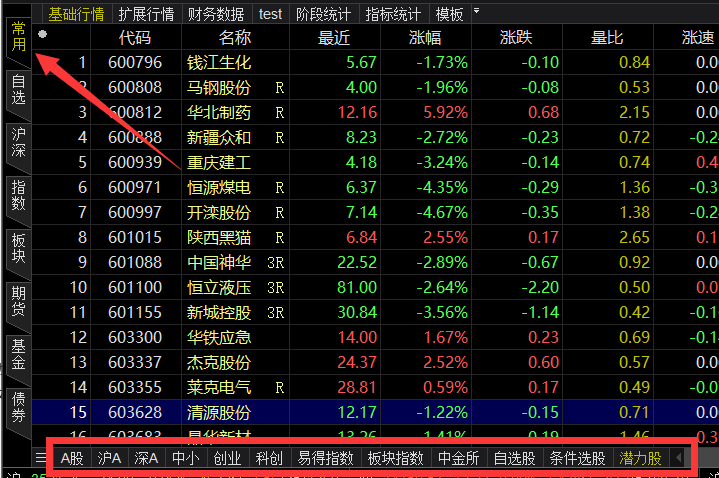Select stock 莱克电气

pyautogui.click(x=219, y=388)
